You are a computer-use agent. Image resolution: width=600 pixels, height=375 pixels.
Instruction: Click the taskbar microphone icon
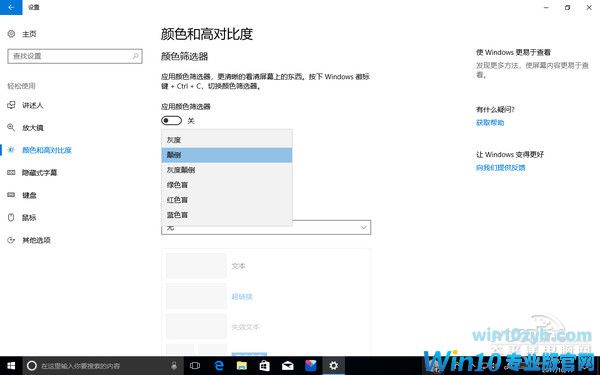[x=174, y=366]
